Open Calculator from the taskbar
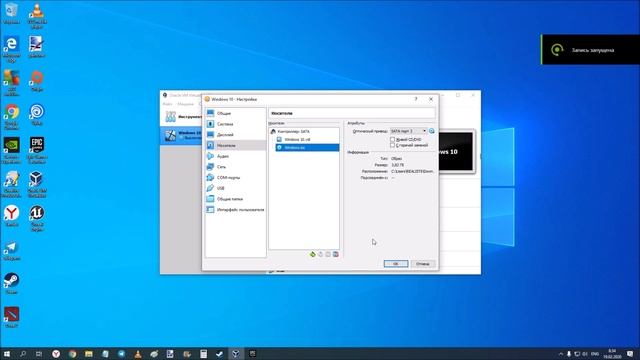 pyautogui.click(x=203, y=354)
